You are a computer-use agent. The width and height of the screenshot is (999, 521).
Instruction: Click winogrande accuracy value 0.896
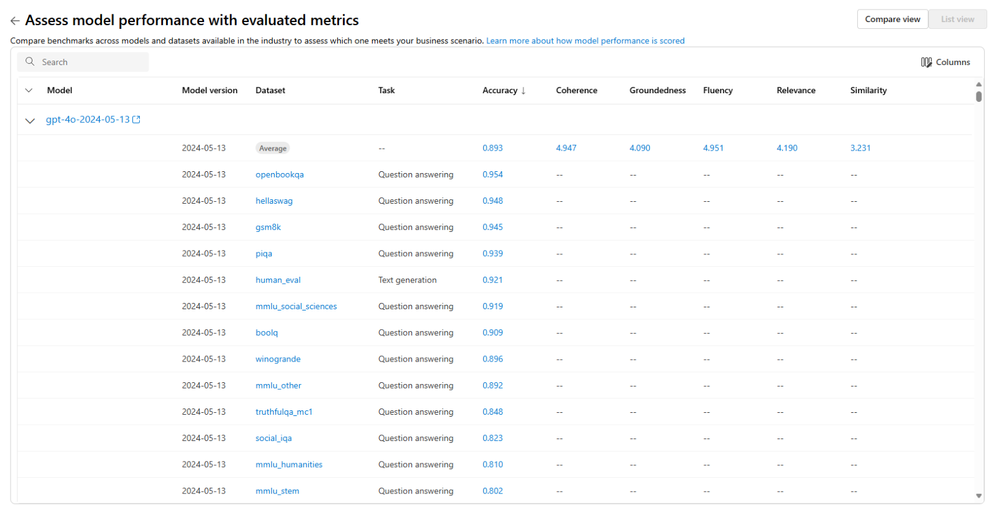click(492, 359)
